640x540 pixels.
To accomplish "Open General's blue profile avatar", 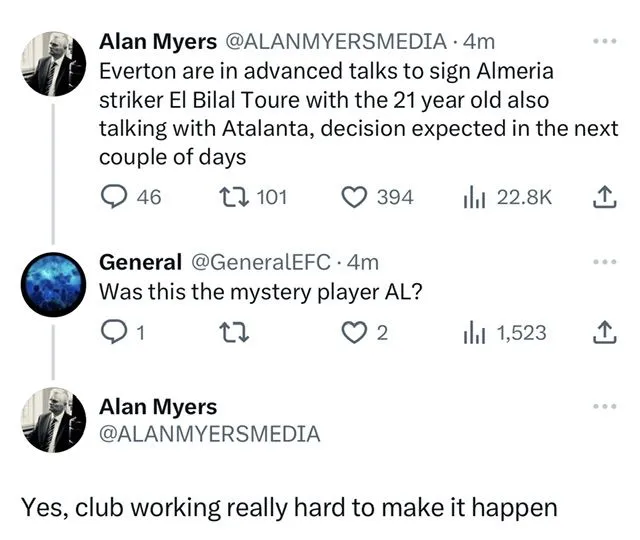I will point(53,282).
